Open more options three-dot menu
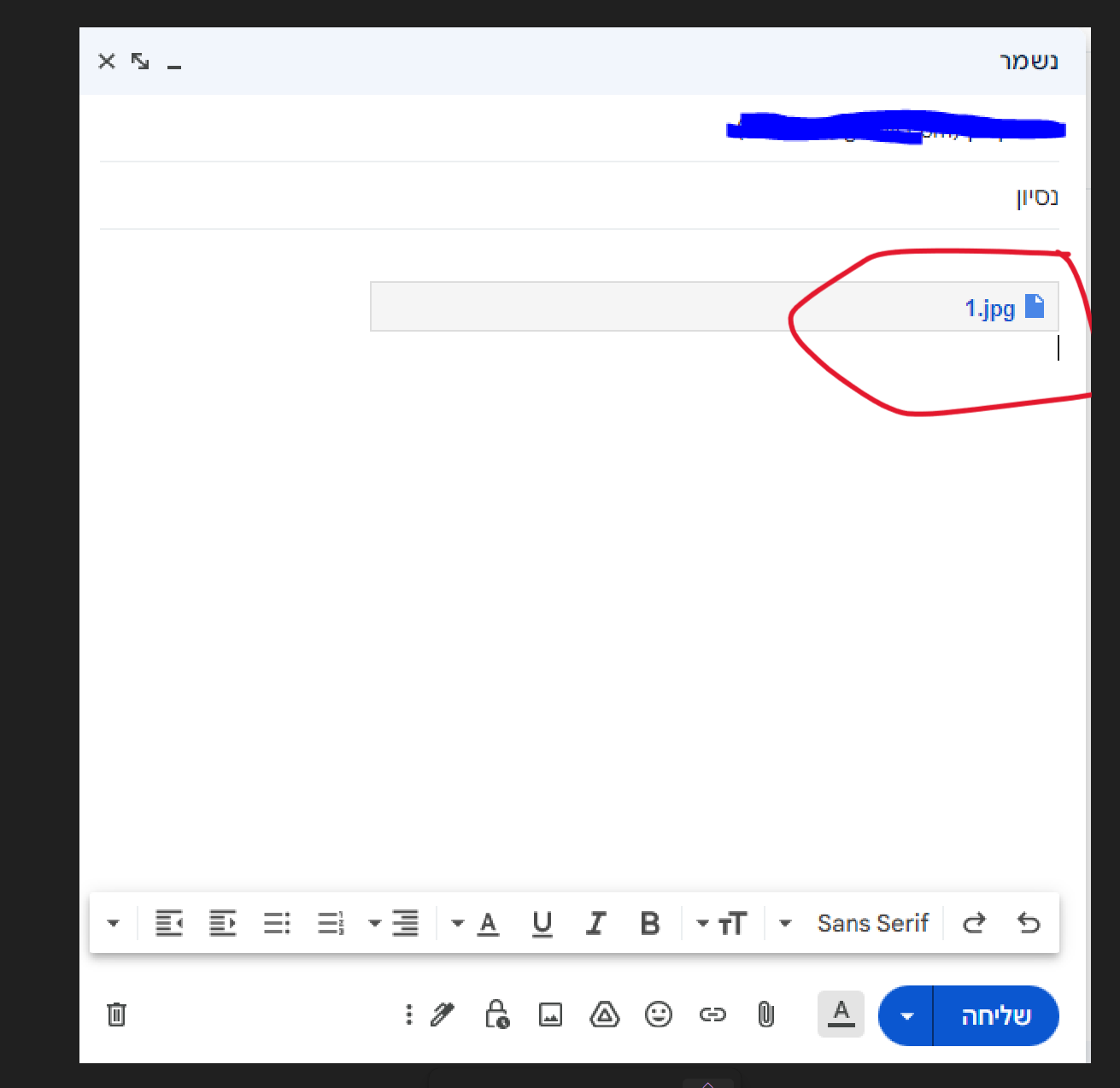This screenshot has height=1088, width=1120. [409, 1014]
